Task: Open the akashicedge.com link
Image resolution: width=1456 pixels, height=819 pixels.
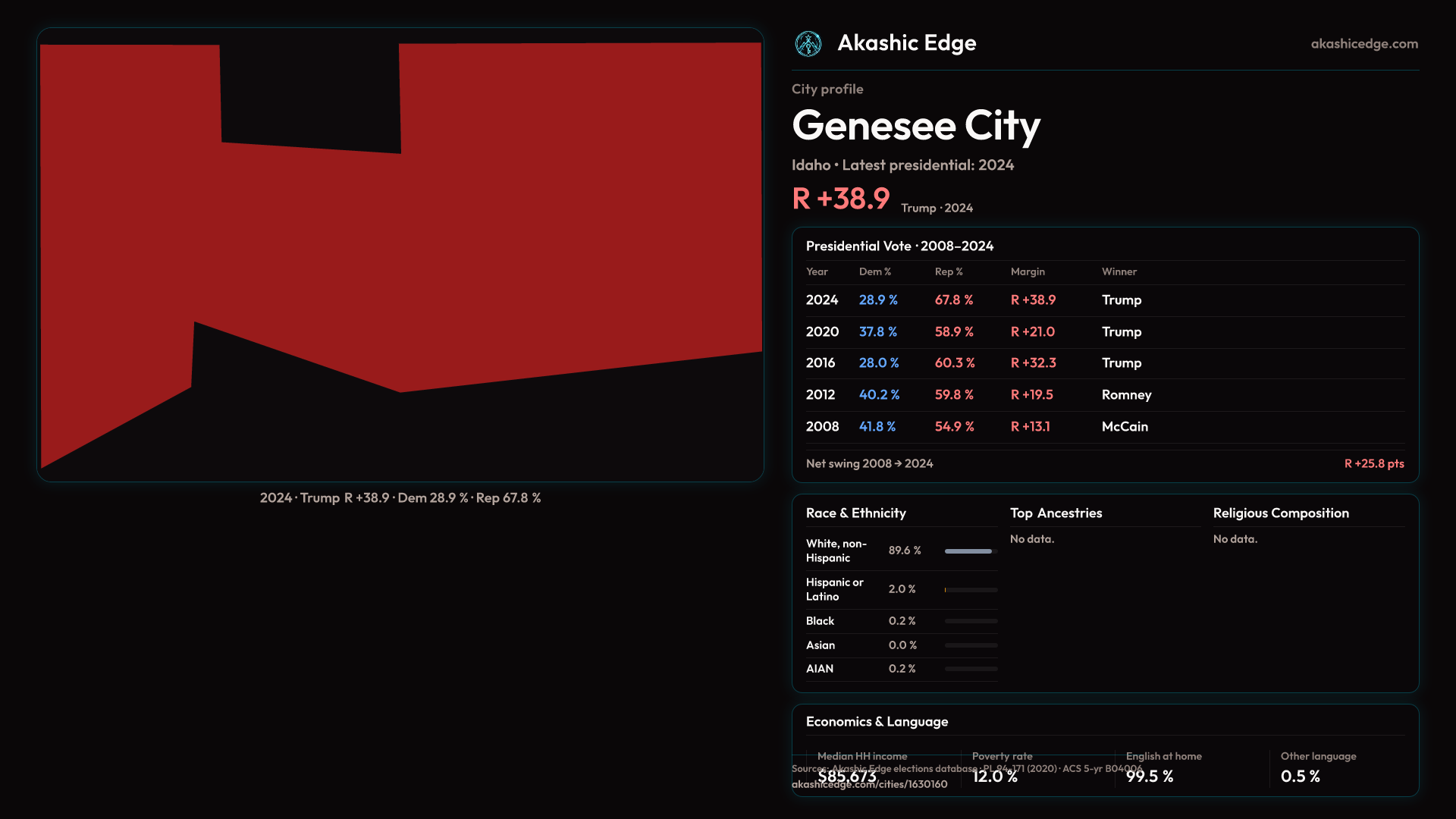Action: pyautogui.click(x=1363, y=44)
